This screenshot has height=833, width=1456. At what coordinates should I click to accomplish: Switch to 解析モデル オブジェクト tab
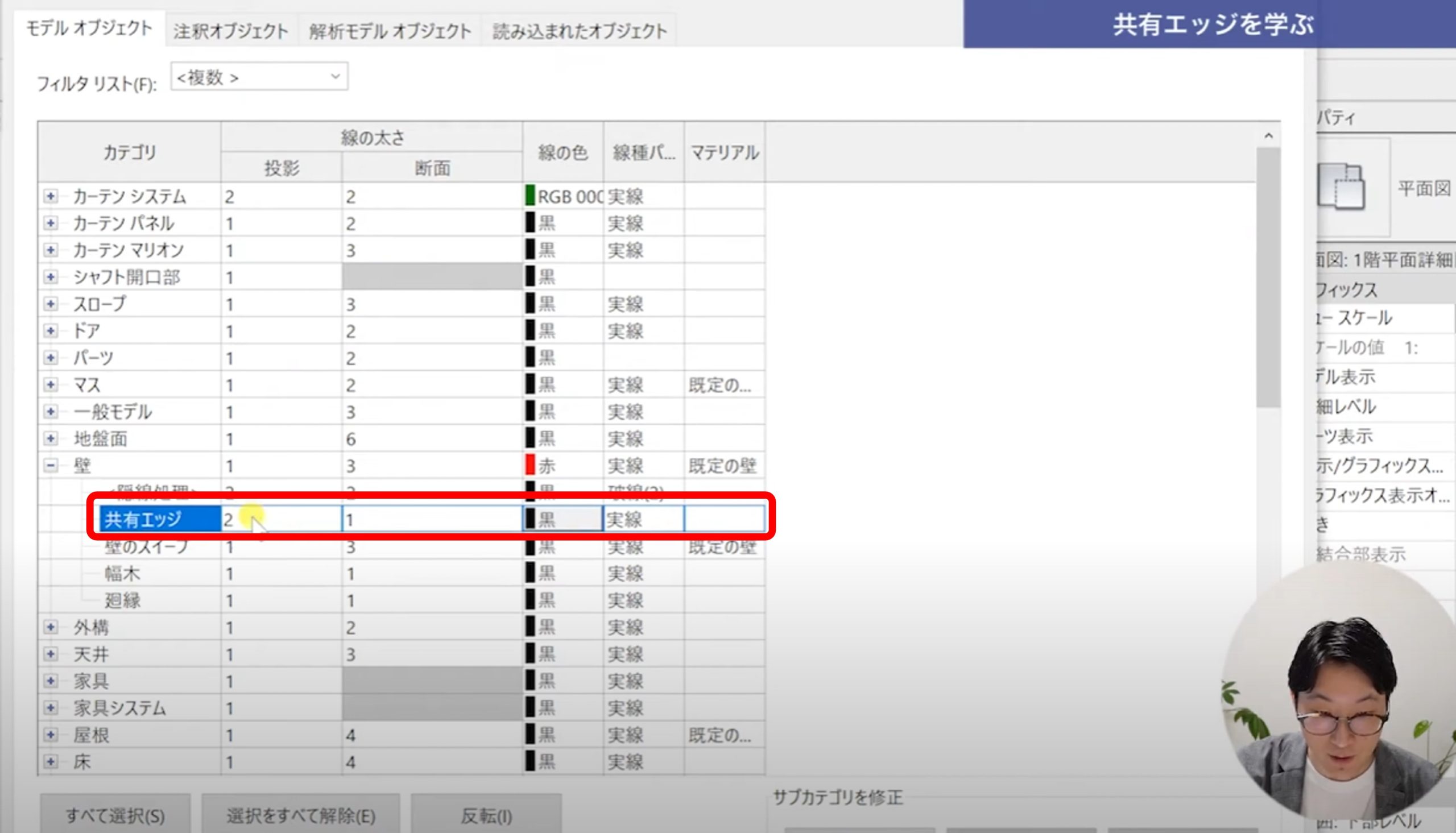(x=390, y=31)
